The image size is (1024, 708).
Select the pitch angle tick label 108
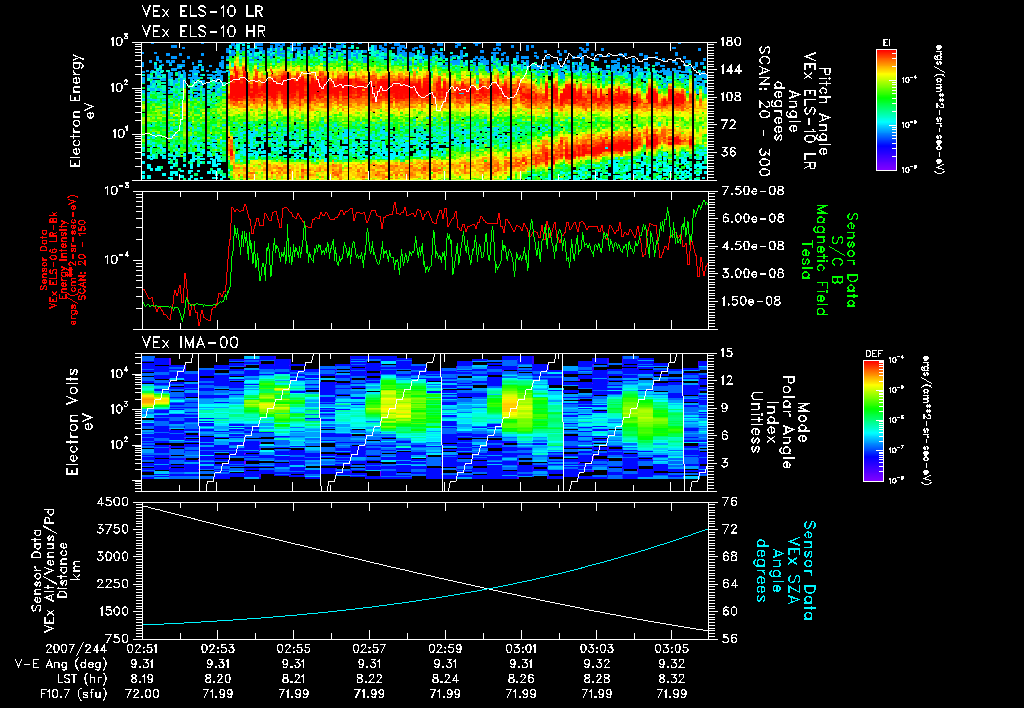(731, 97)
